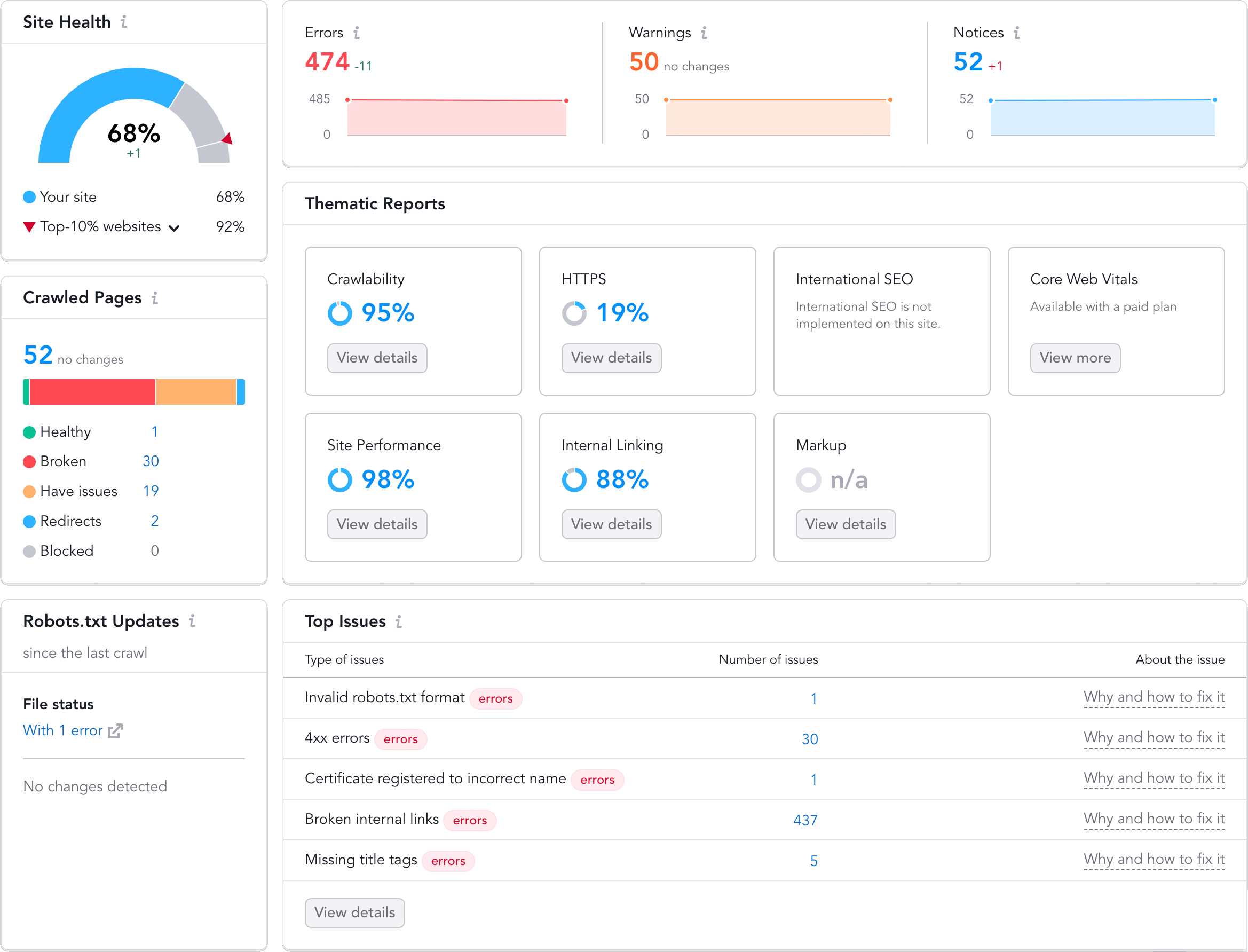Click the Notices info icon
Image resolution: width=1248 pixels, height=952 pixels.
[1017, 33]
